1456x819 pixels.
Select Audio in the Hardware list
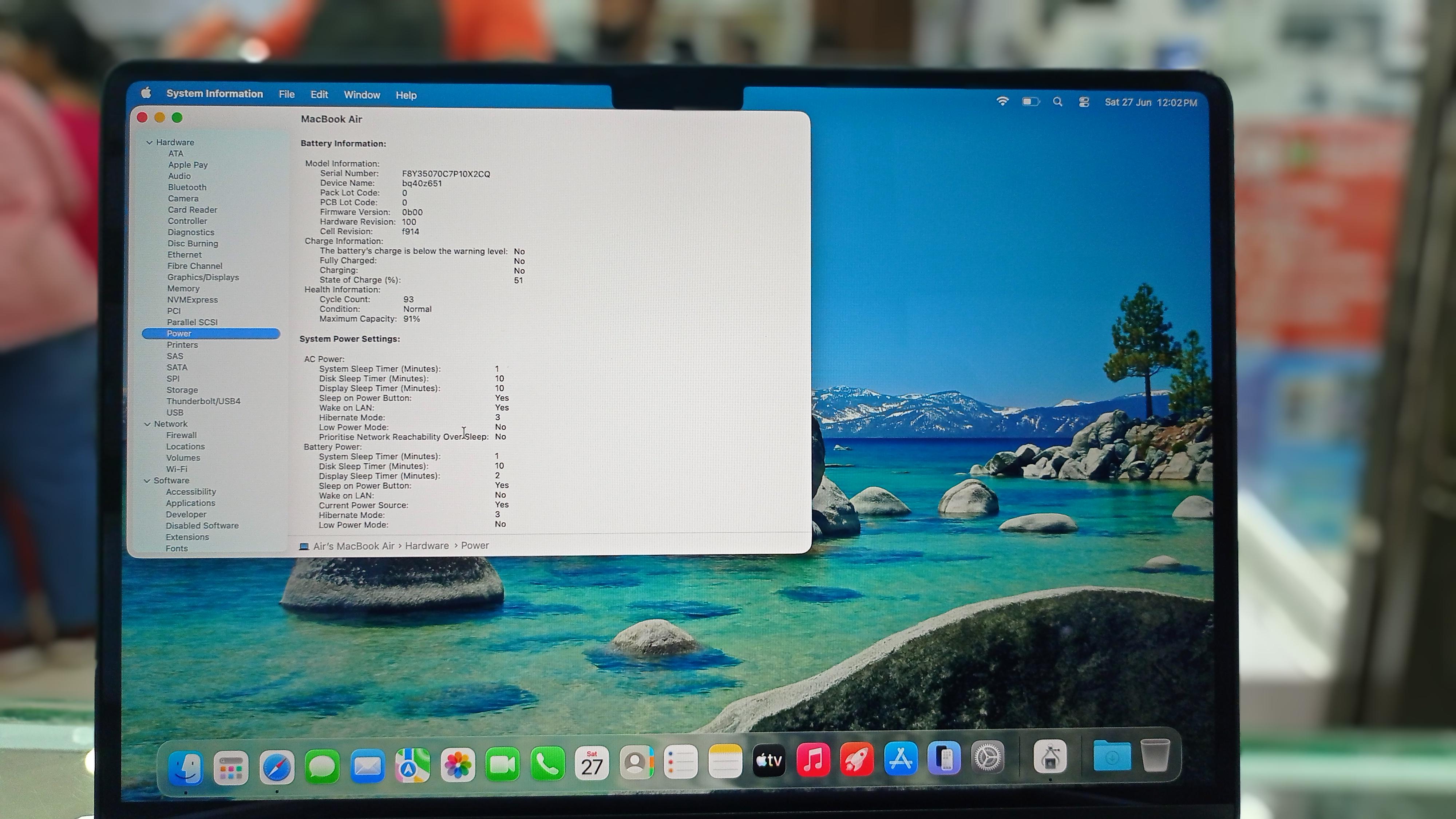point(179,176)
